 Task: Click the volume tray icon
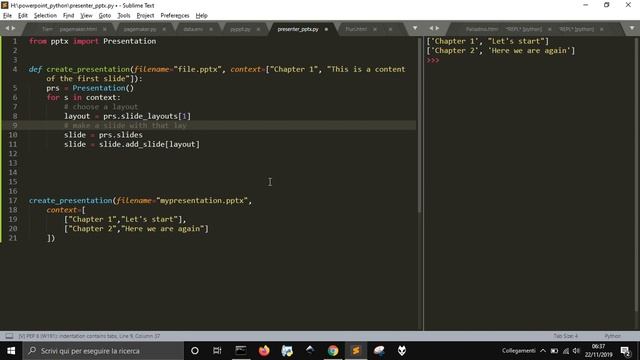(576, 351)
